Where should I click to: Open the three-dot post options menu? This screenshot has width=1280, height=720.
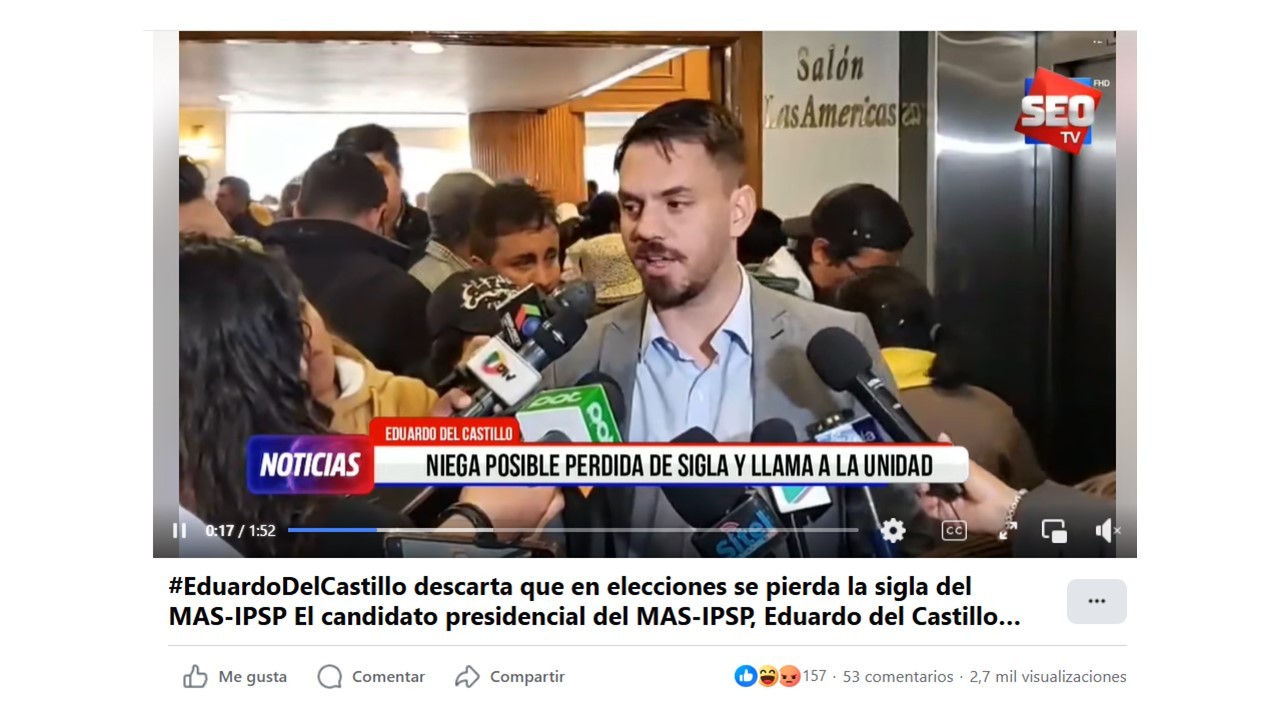(x=1096, y=601)
